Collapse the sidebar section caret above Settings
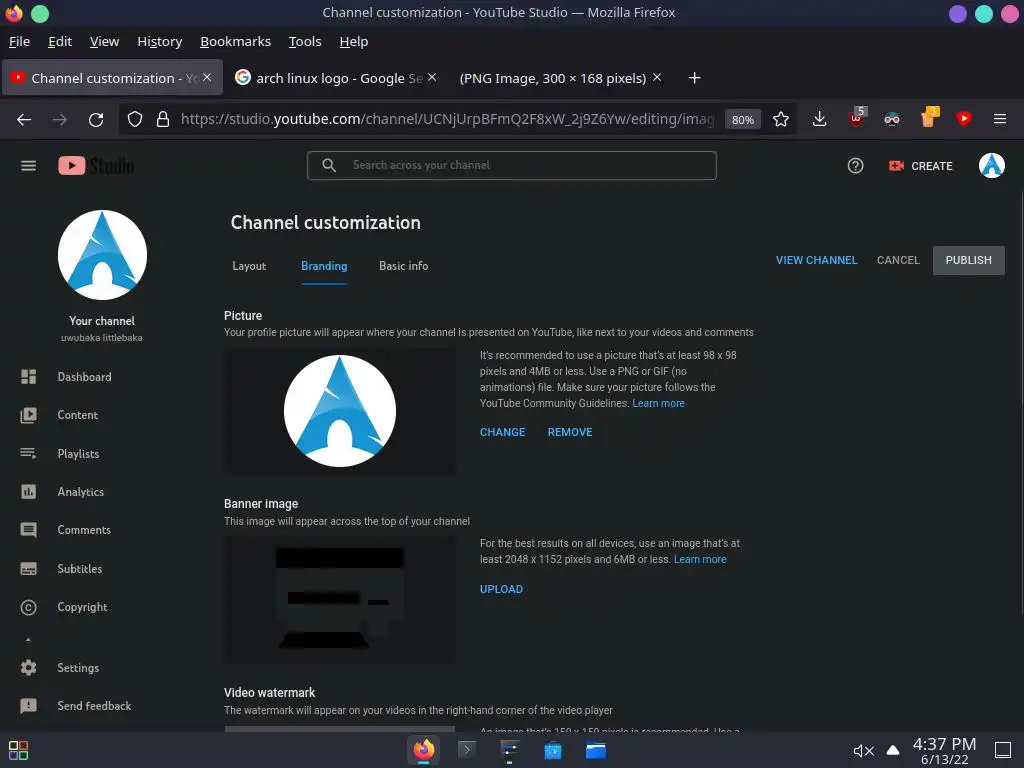 point(28,640)
